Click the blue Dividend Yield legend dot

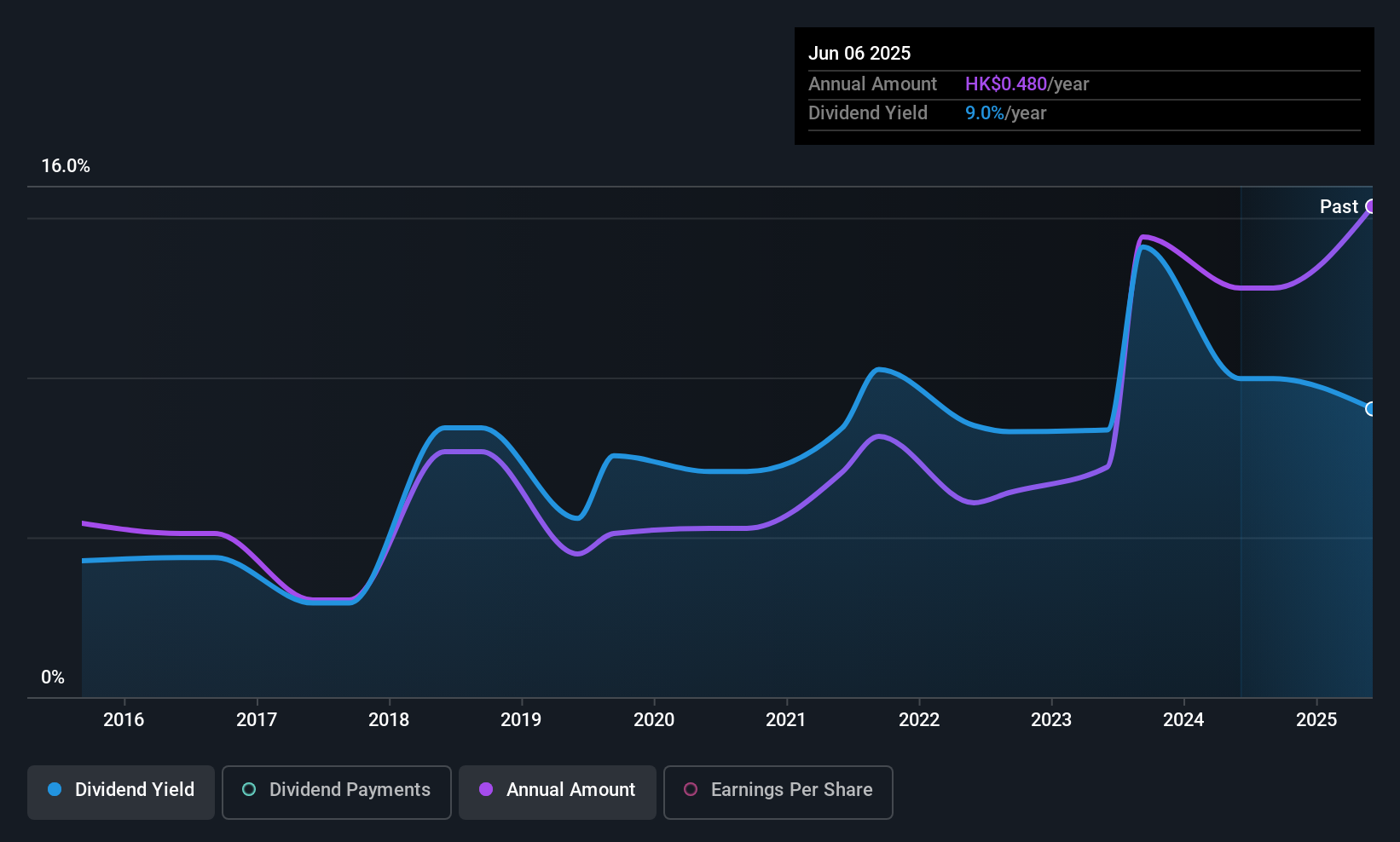click(55, 789)
